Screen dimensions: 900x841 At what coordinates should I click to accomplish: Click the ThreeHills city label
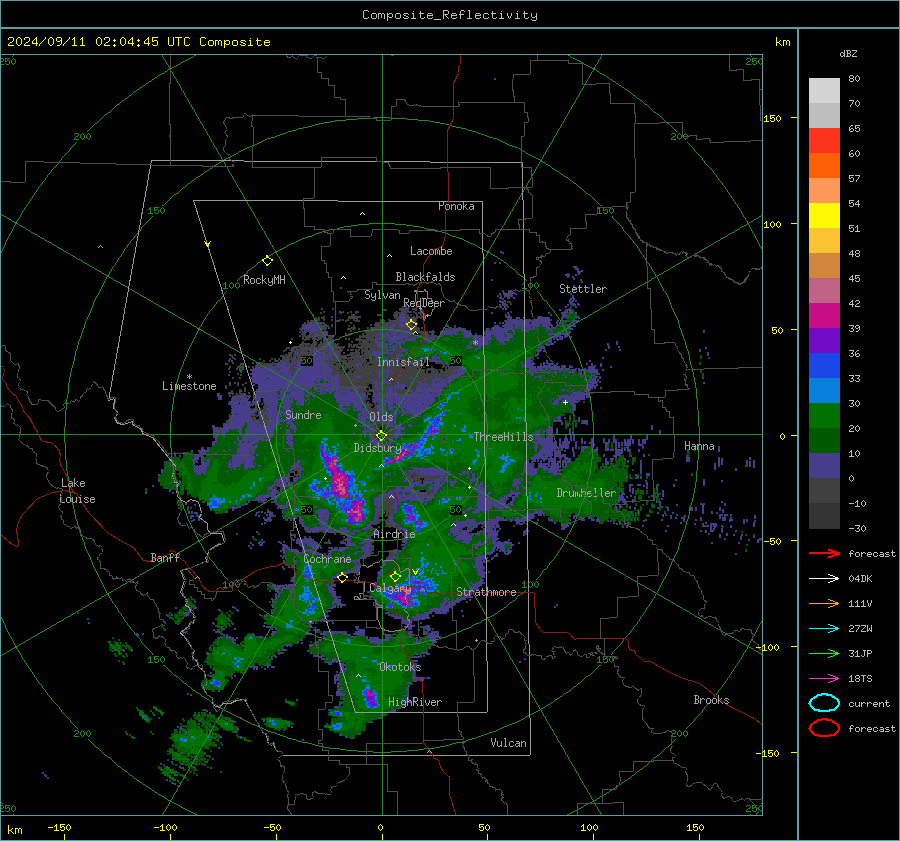coord(503,437)
